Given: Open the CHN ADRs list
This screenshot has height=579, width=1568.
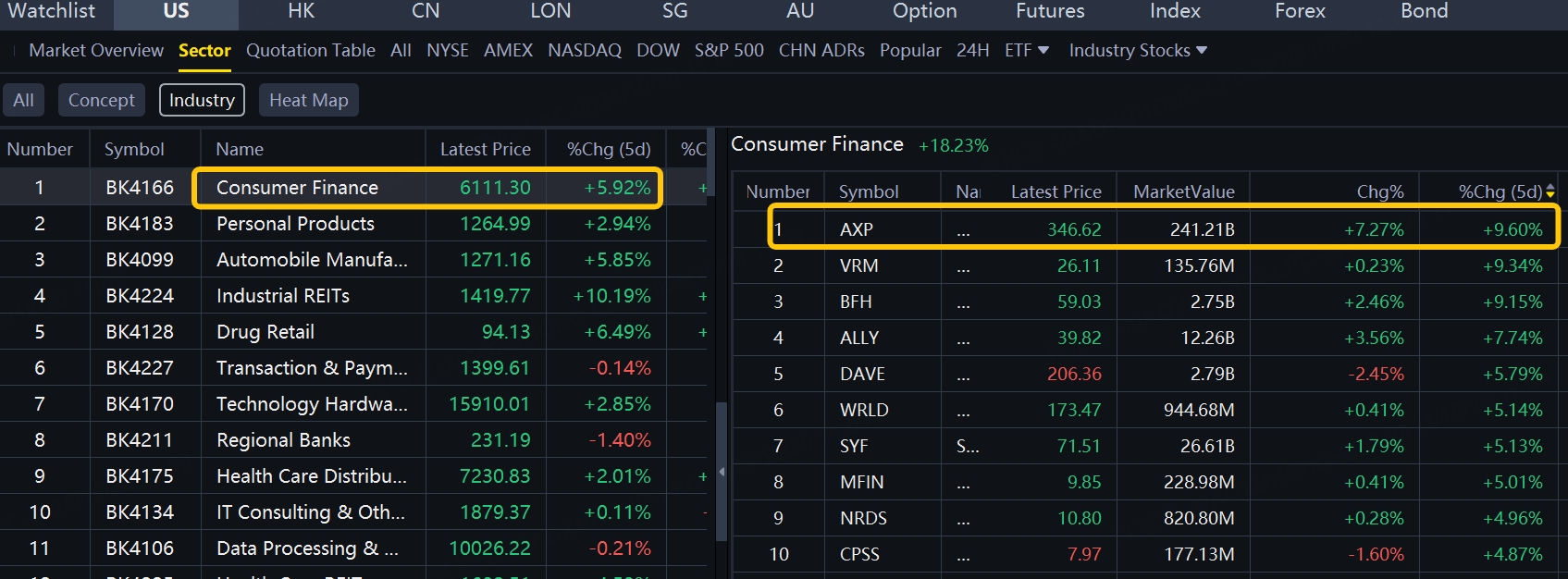Looking at the screenshot, I should point(821,50).
